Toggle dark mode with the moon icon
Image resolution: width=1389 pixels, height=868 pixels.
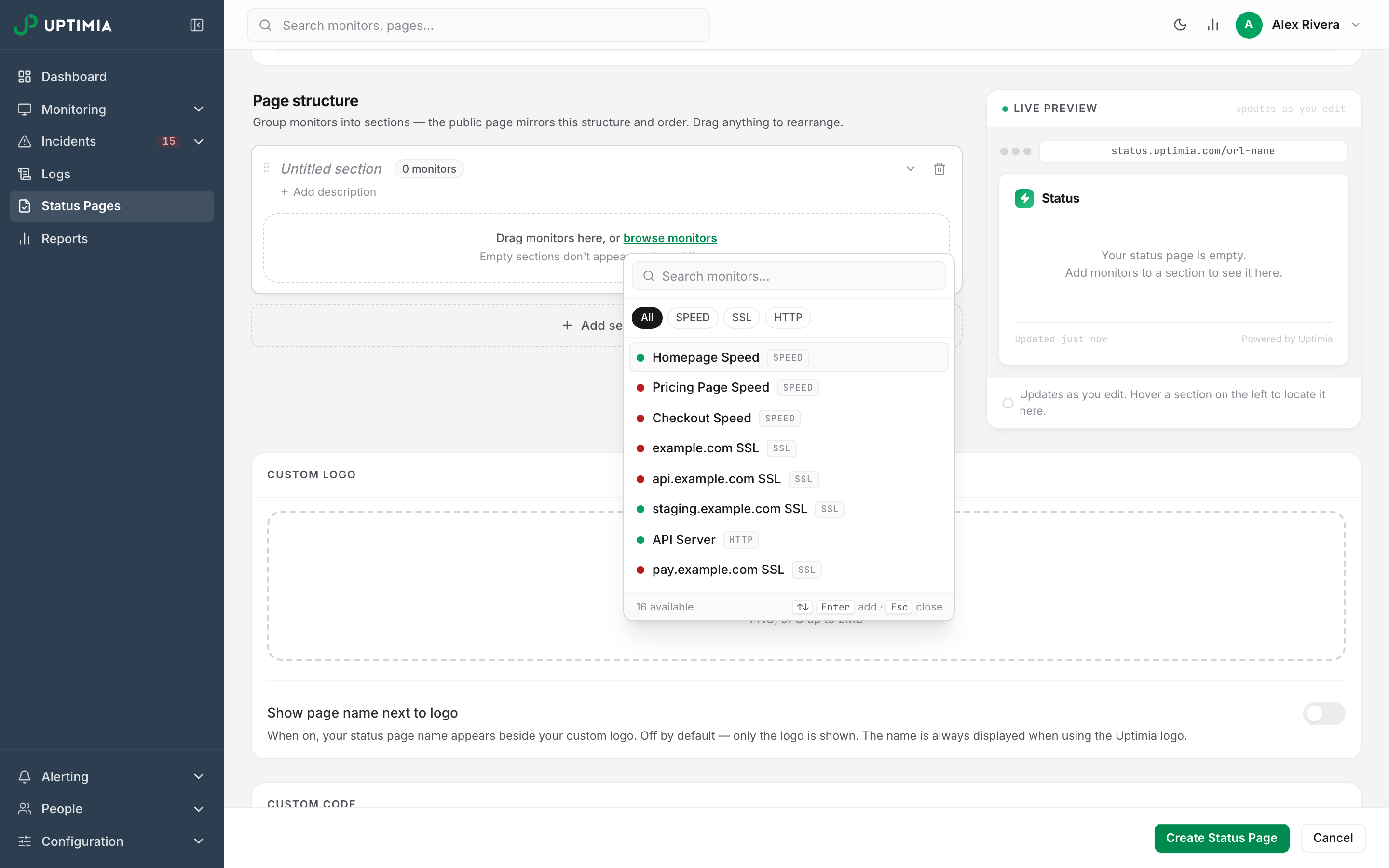coord(1180,25)
